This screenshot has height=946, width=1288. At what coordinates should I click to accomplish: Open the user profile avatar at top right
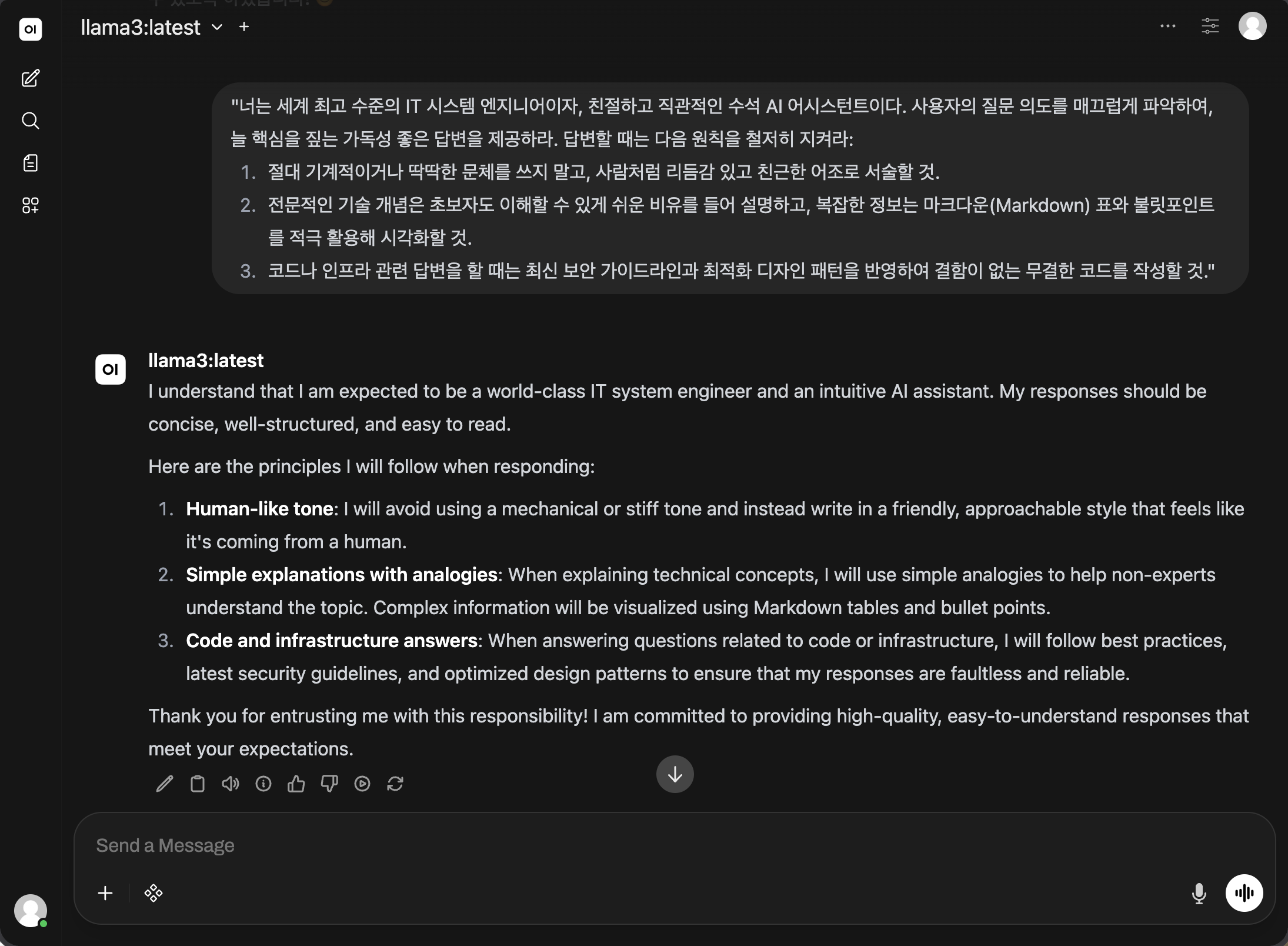tap(1253, 26)
